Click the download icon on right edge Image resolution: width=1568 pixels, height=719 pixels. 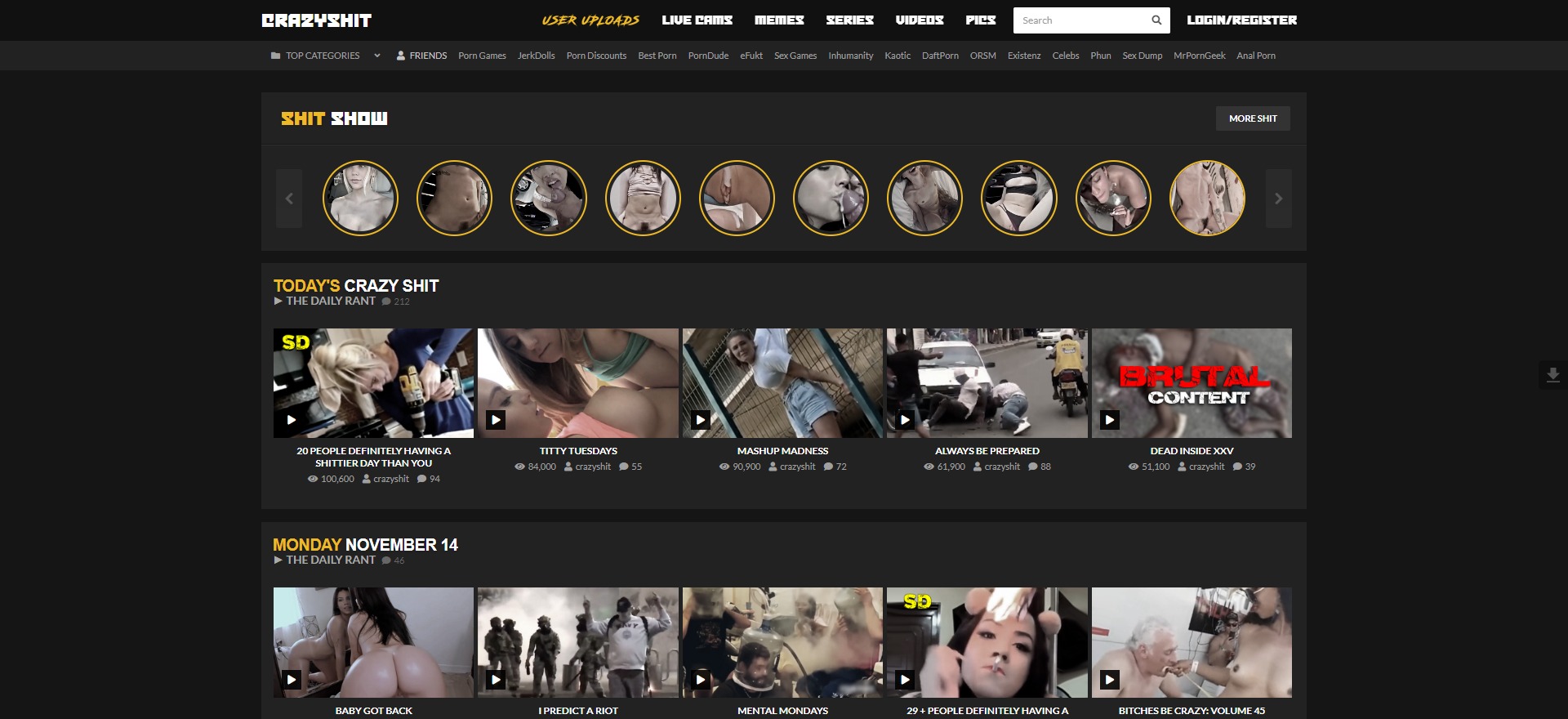tap(1552, 375)
